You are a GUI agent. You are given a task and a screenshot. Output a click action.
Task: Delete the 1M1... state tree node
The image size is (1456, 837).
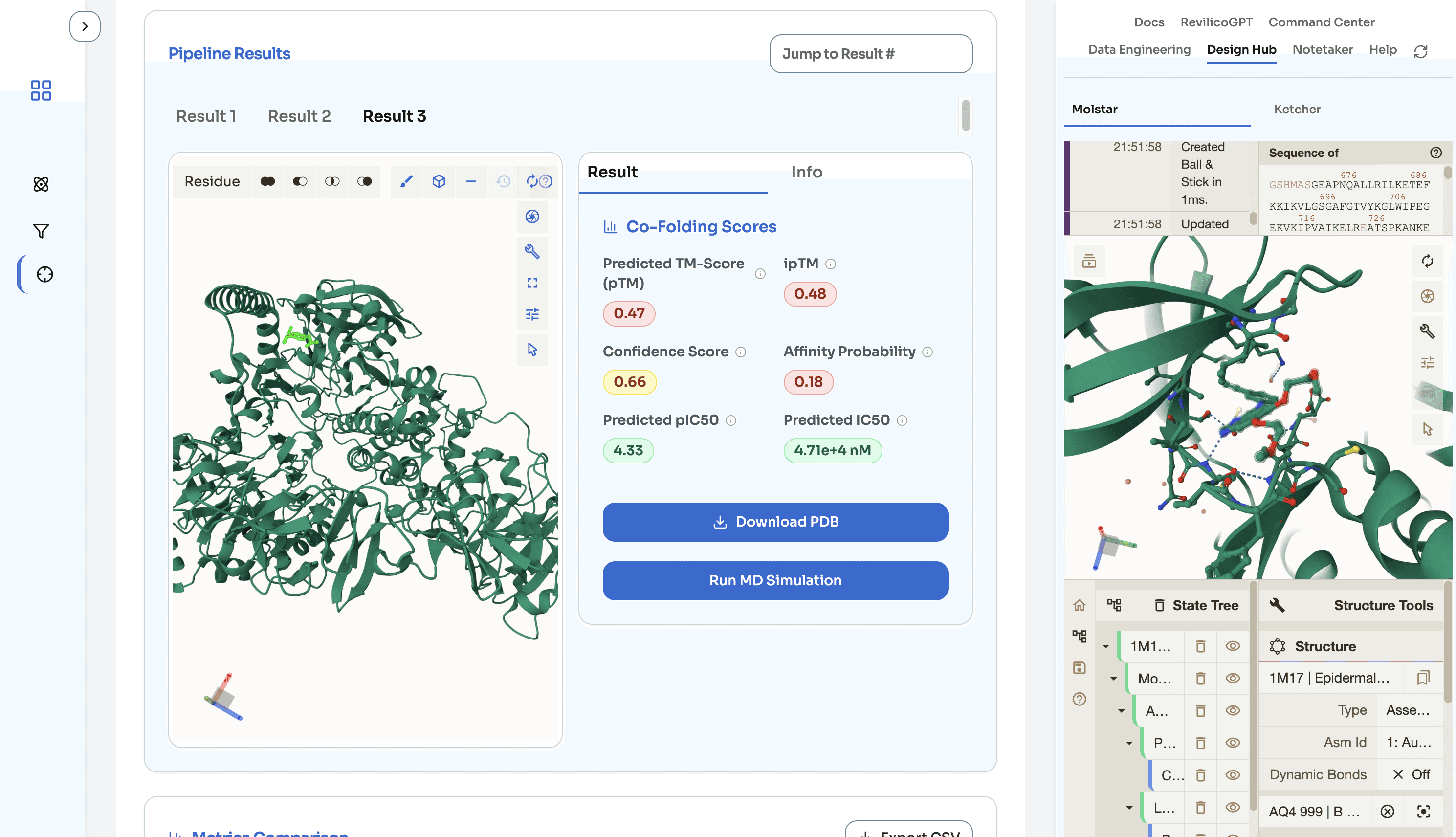coord(1200,646)
